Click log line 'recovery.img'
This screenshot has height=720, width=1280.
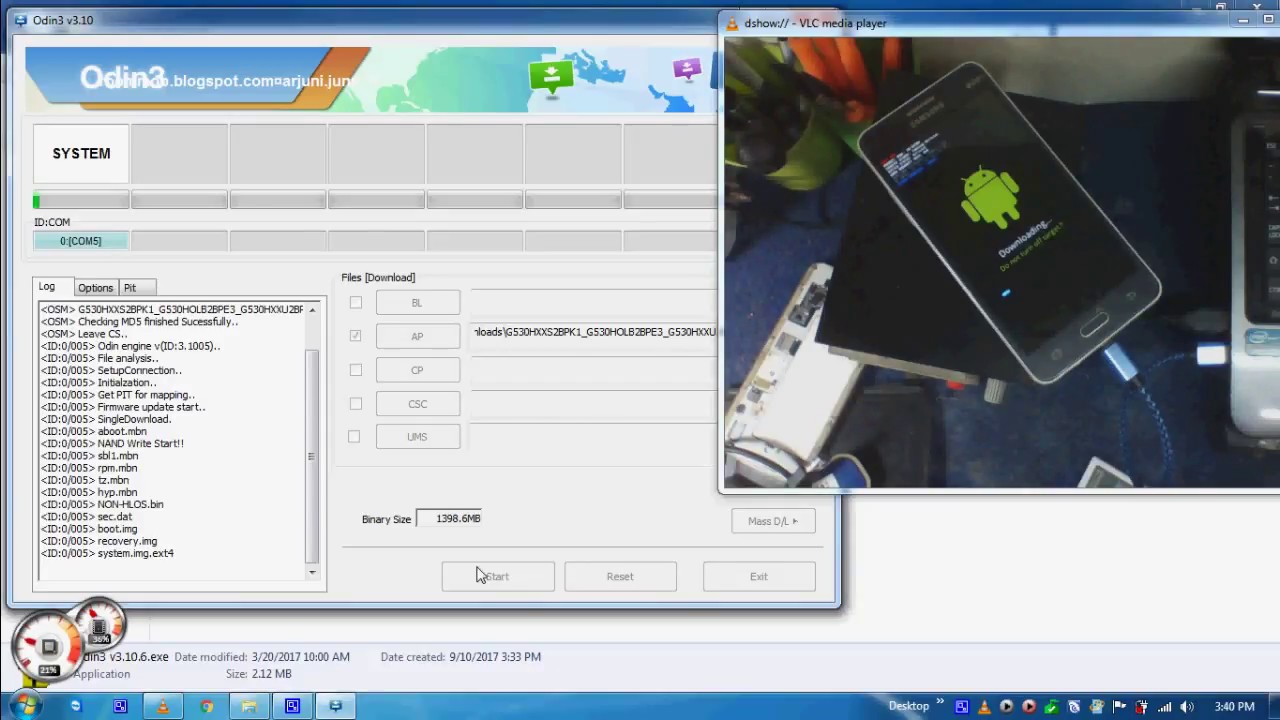point(99,541)
